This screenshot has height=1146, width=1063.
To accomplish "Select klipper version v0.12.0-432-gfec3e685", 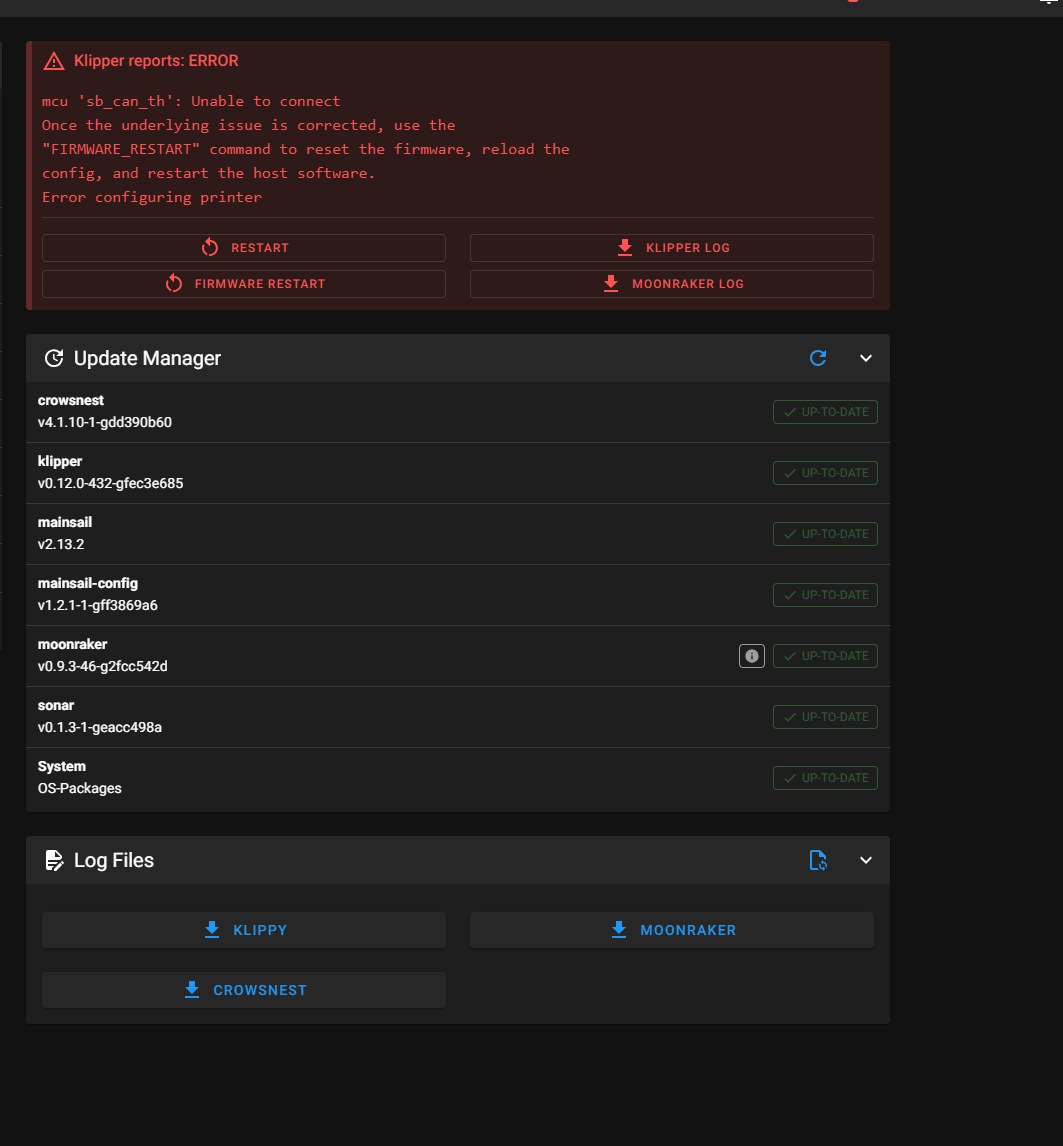I will [x=110, y=483].
